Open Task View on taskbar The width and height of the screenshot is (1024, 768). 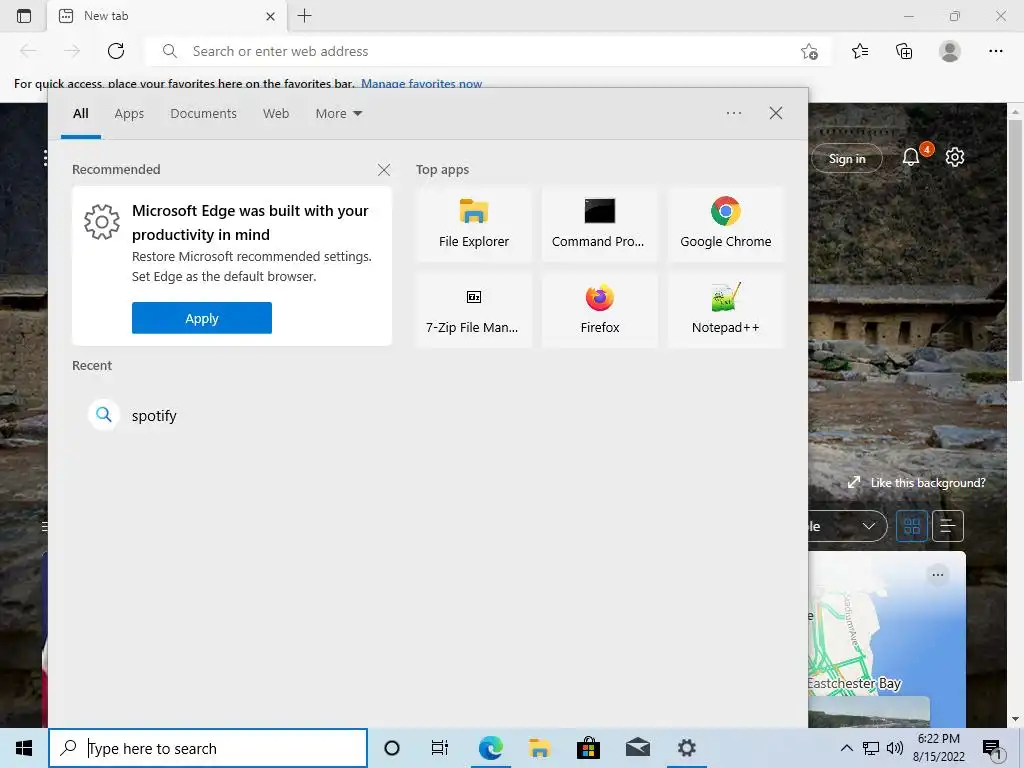pos(440,748)
